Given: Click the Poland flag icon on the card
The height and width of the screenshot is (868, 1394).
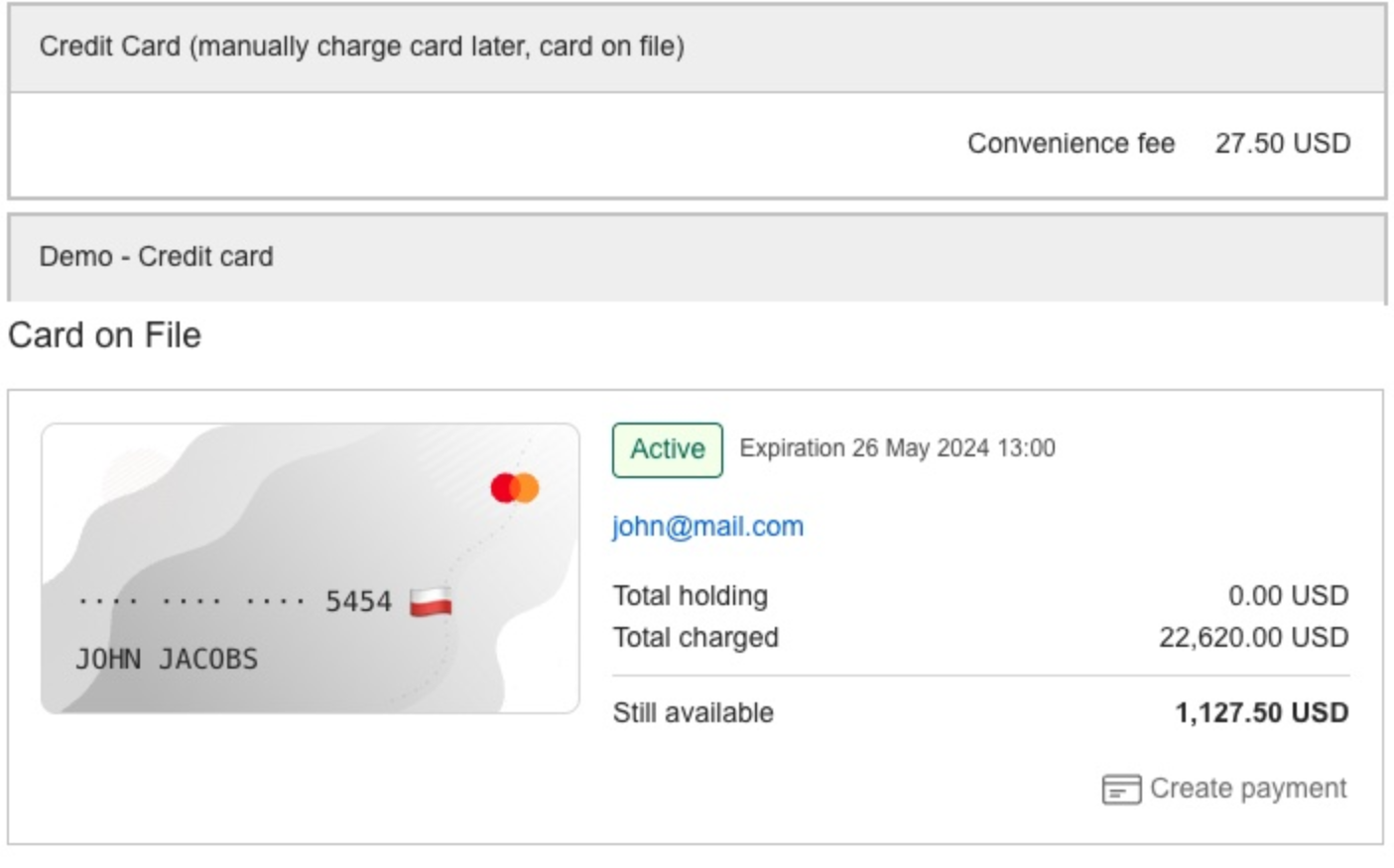Looking at the screenshot, I should (x=431, y=601).
